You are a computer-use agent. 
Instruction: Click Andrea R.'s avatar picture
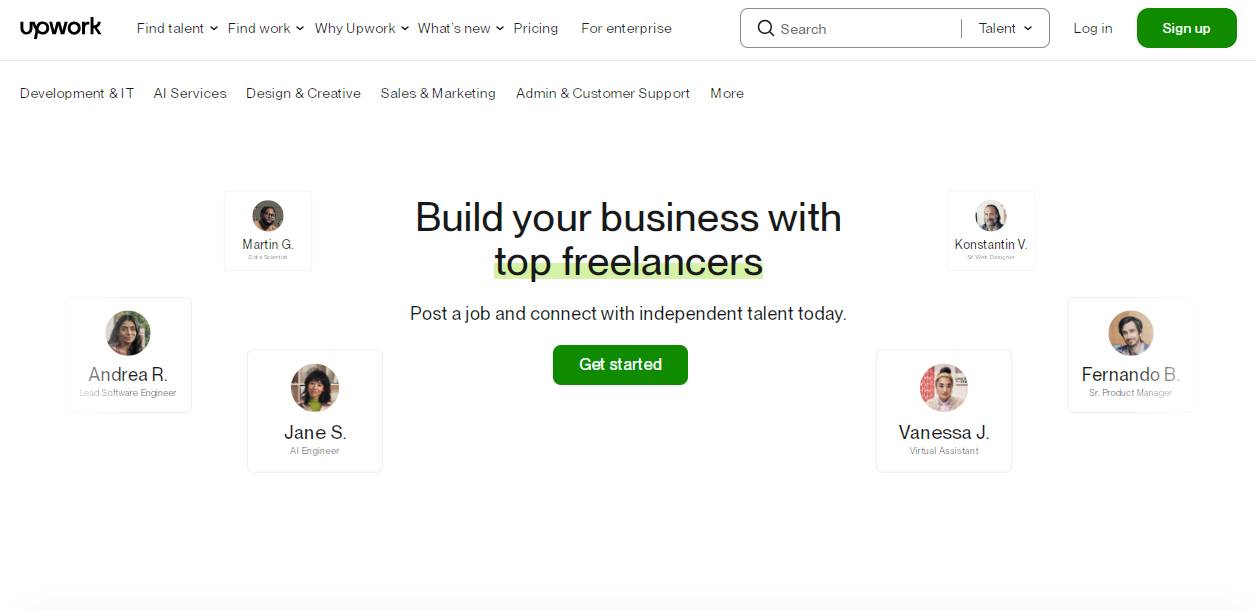(128, 333)
